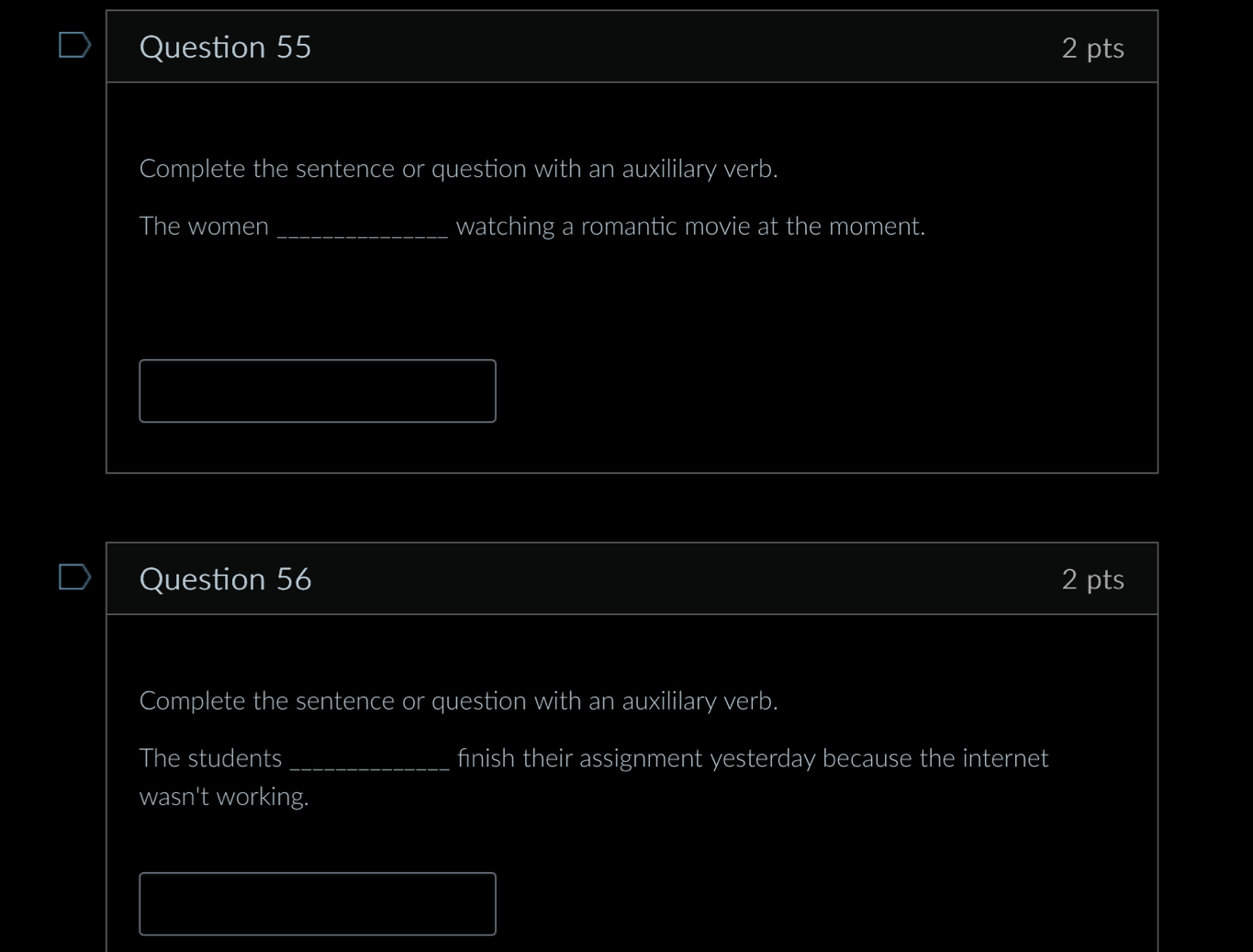The image size is (1253, 952).
Task: Click the text "wasn't working."
Action: (x=224, y=797)
